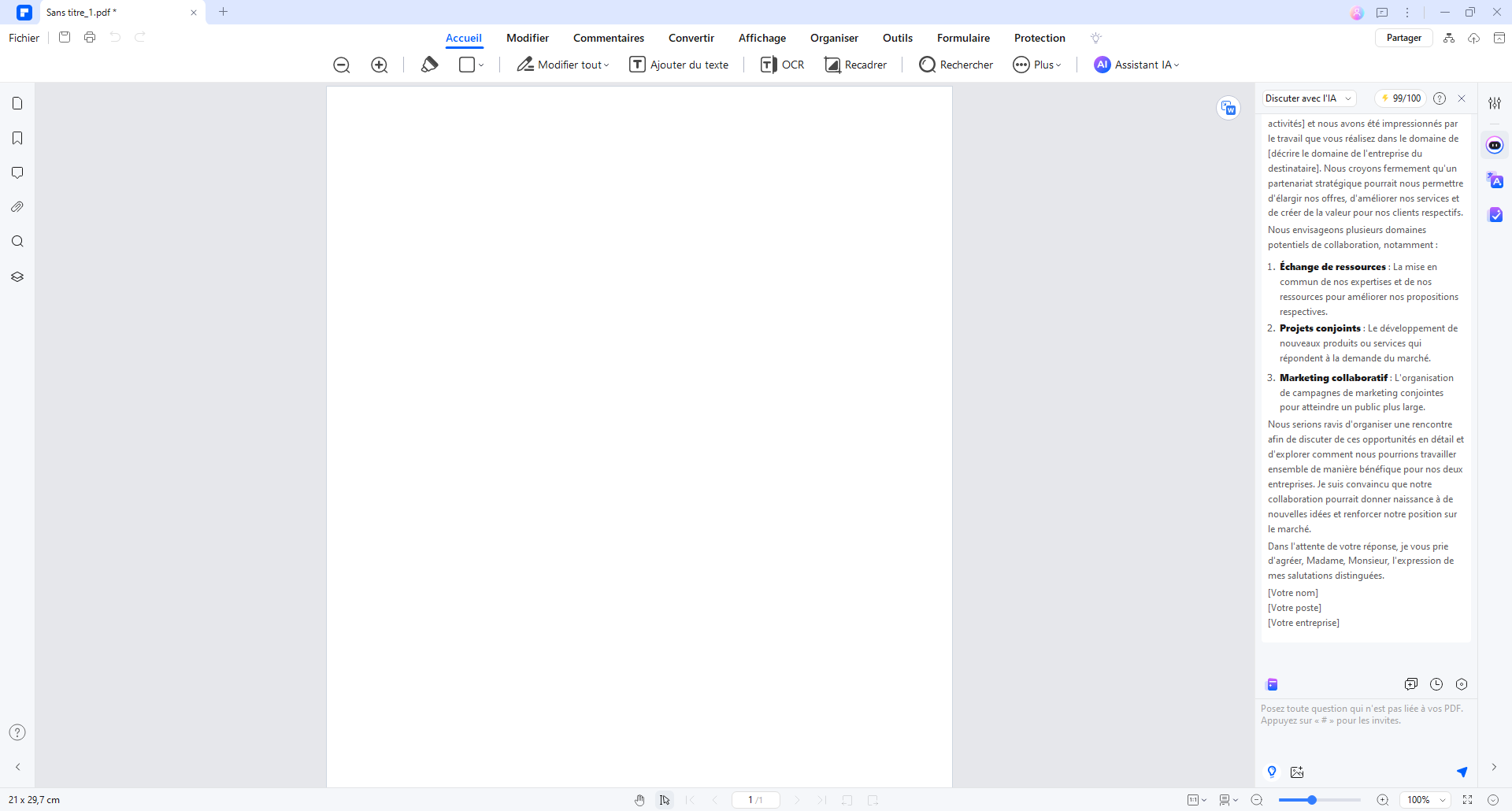
Task: Open the Fichier menu
Action: tap(24, 38)
